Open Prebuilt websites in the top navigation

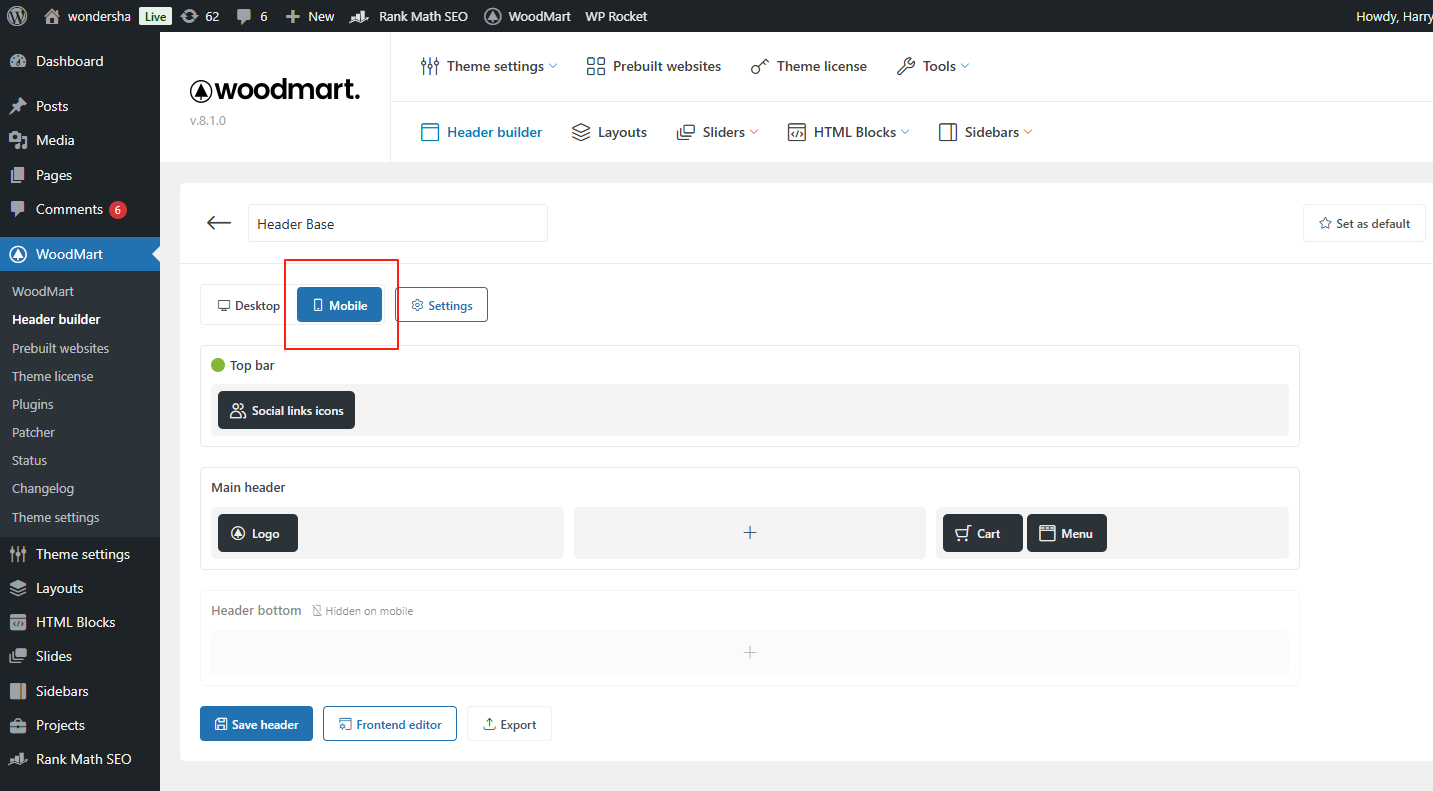653,66
